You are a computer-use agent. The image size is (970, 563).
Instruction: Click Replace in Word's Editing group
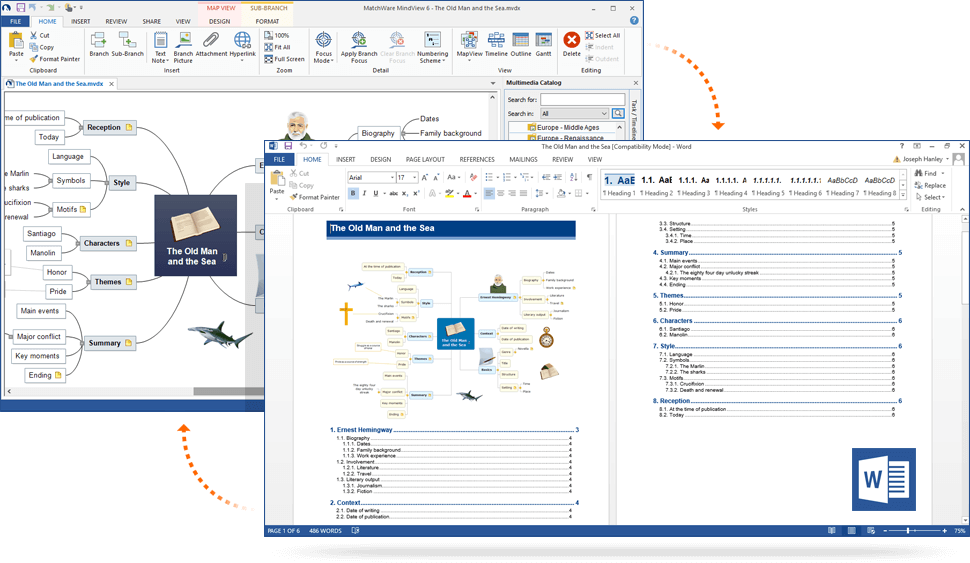pos(930,186)
